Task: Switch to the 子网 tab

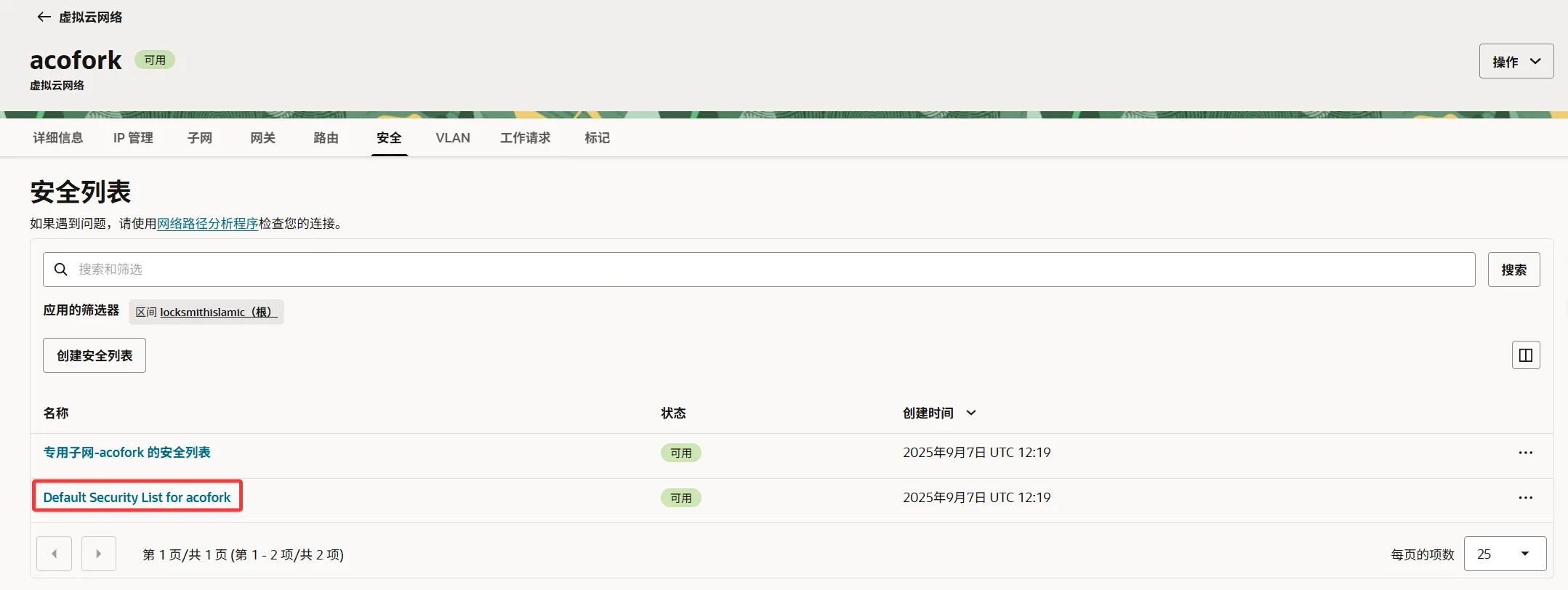Action: pos(199,138)
